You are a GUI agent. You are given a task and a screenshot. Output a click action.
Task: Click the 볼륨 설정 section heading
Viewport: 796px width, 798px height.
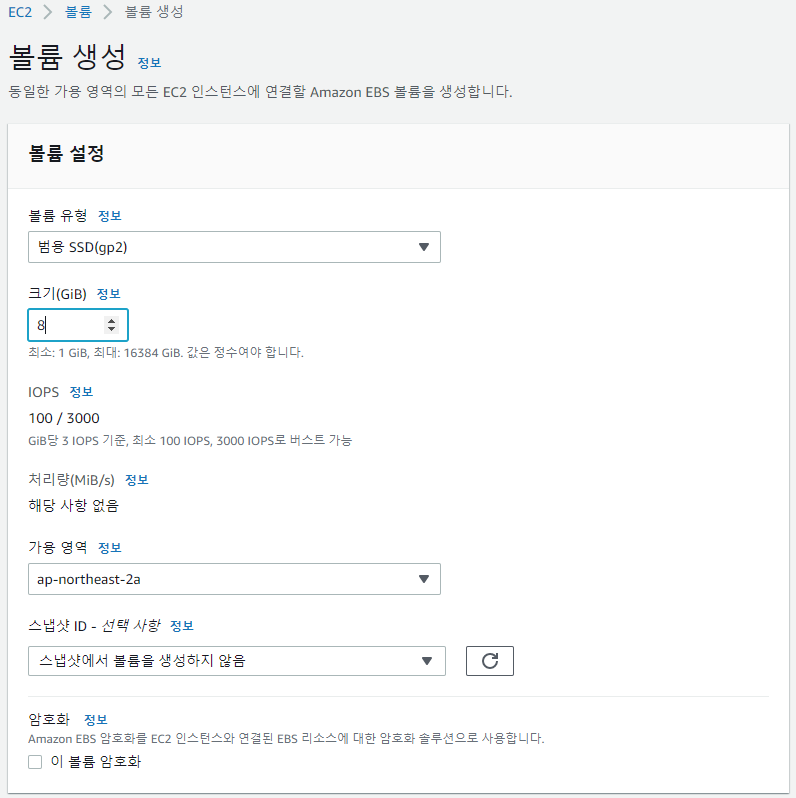click(x=66, y=153)
